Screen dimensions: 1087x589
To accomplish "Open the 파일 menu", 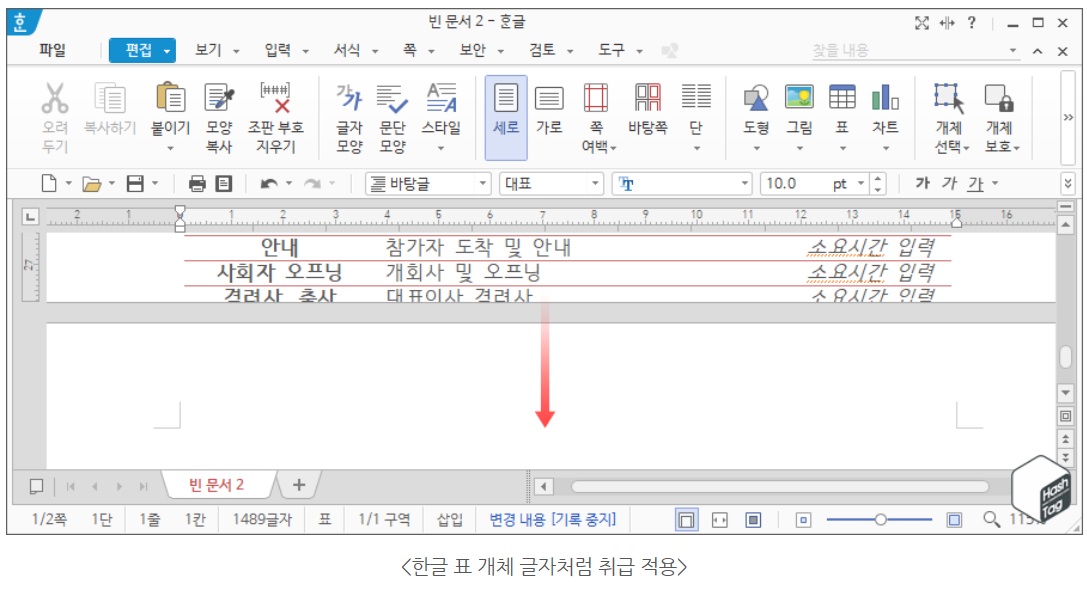I will point(52,50).
